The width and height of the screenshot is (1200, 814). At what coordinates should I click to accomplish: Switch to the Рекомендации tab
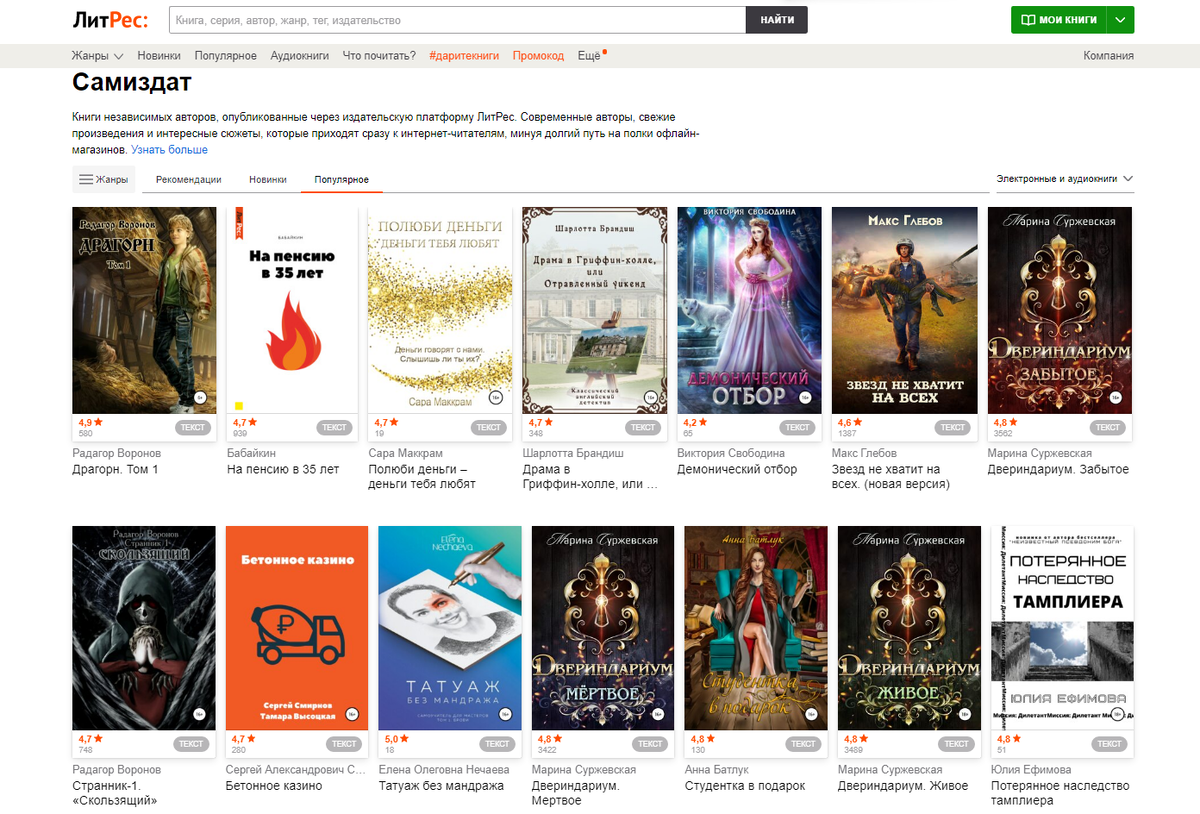[x=188, y=180]
